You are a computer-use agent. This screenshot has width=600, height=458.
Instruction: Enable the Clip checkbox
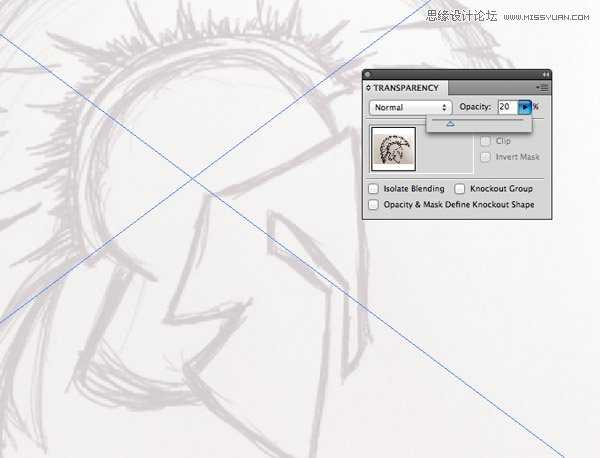tap(485, 141)
